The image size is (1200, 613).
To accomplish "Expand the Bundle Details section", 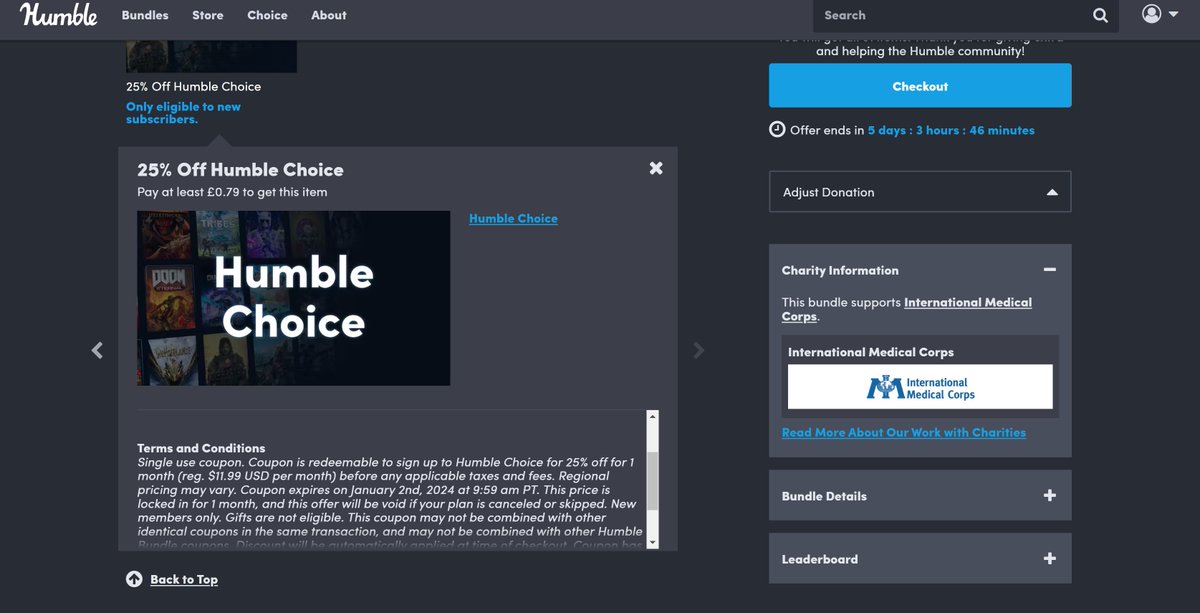I will (x=920, y=496).
